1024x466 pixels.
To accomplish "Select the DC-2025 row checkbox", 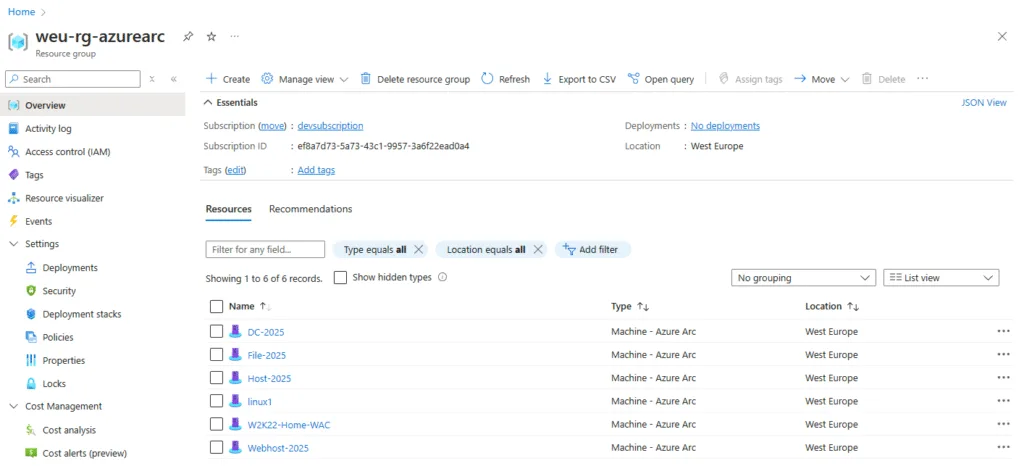I will [216, 332].
